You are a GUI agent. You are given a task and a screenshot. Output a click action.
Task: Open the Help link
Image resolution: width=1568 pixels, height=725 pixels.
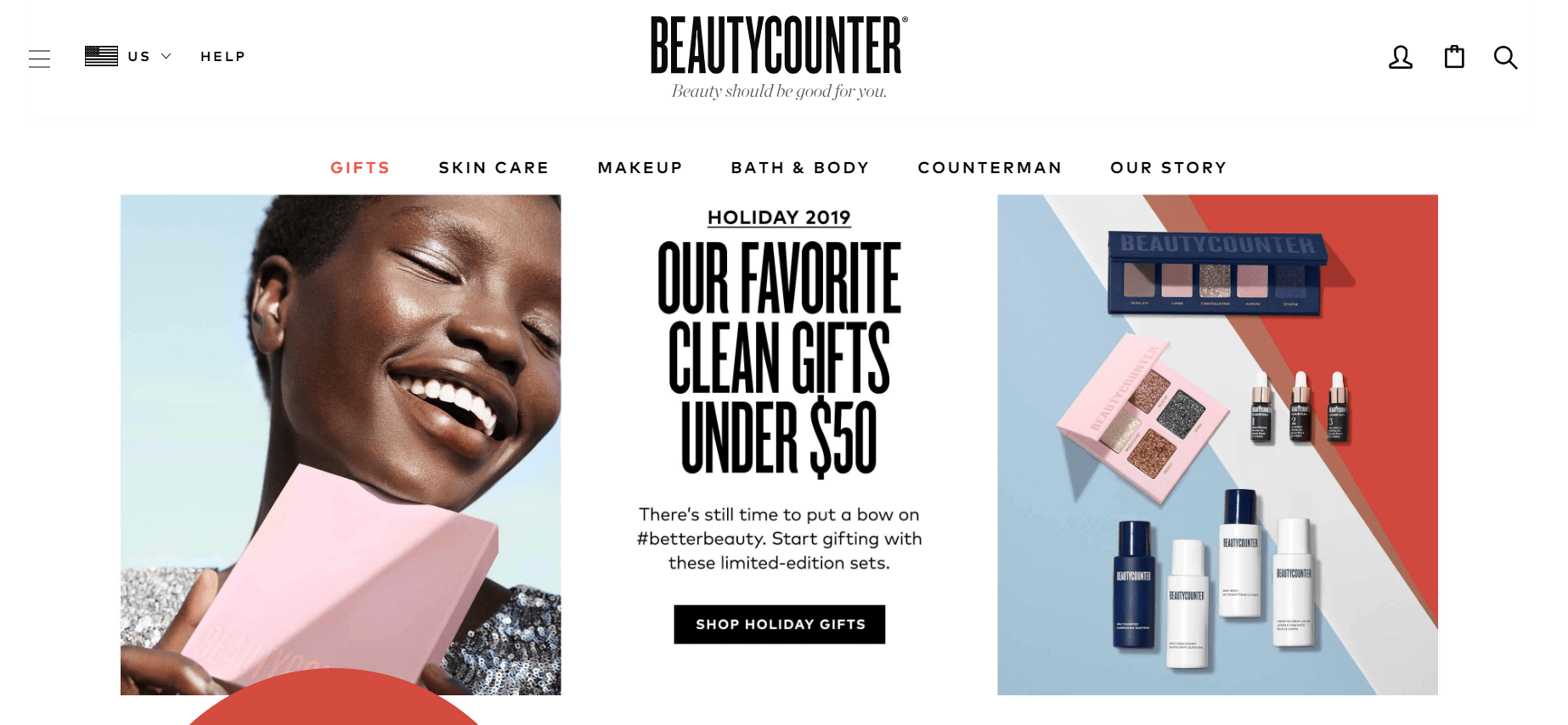tap(223, 57)
